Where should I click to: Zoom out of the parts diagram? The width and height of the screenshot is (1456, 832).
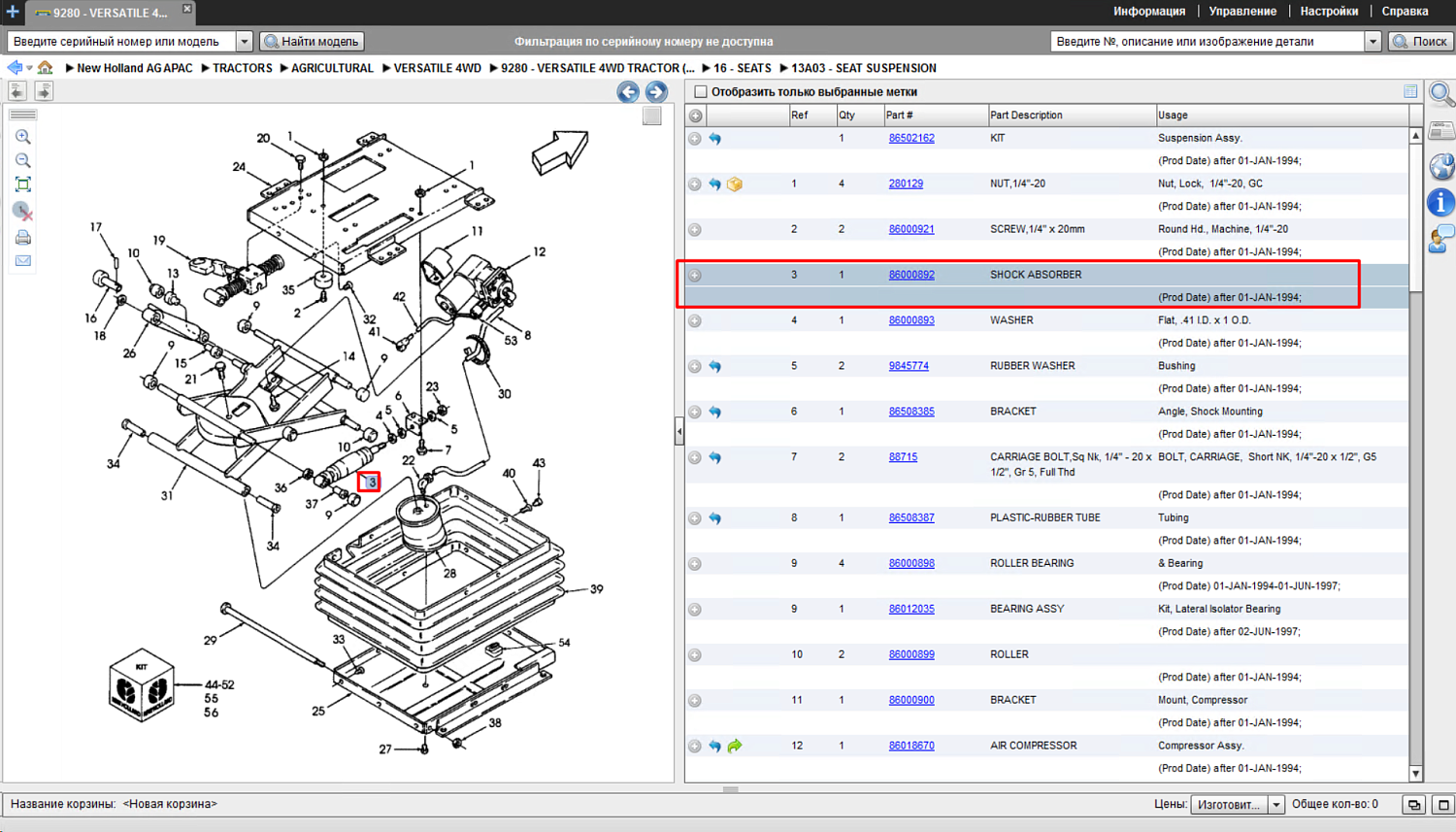pyautogui.click(x=23, y=160)
